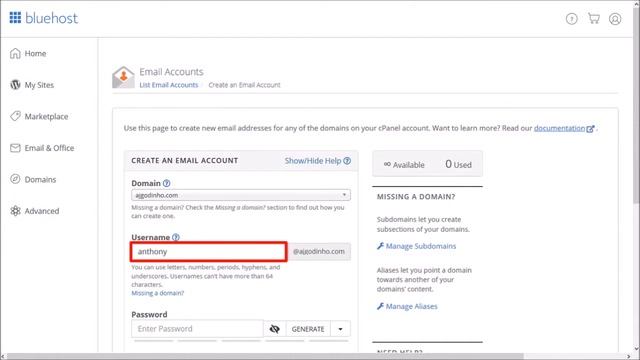Click the gear icon beside Advanced
Screen dimensions: 640x360
[15, 211]
